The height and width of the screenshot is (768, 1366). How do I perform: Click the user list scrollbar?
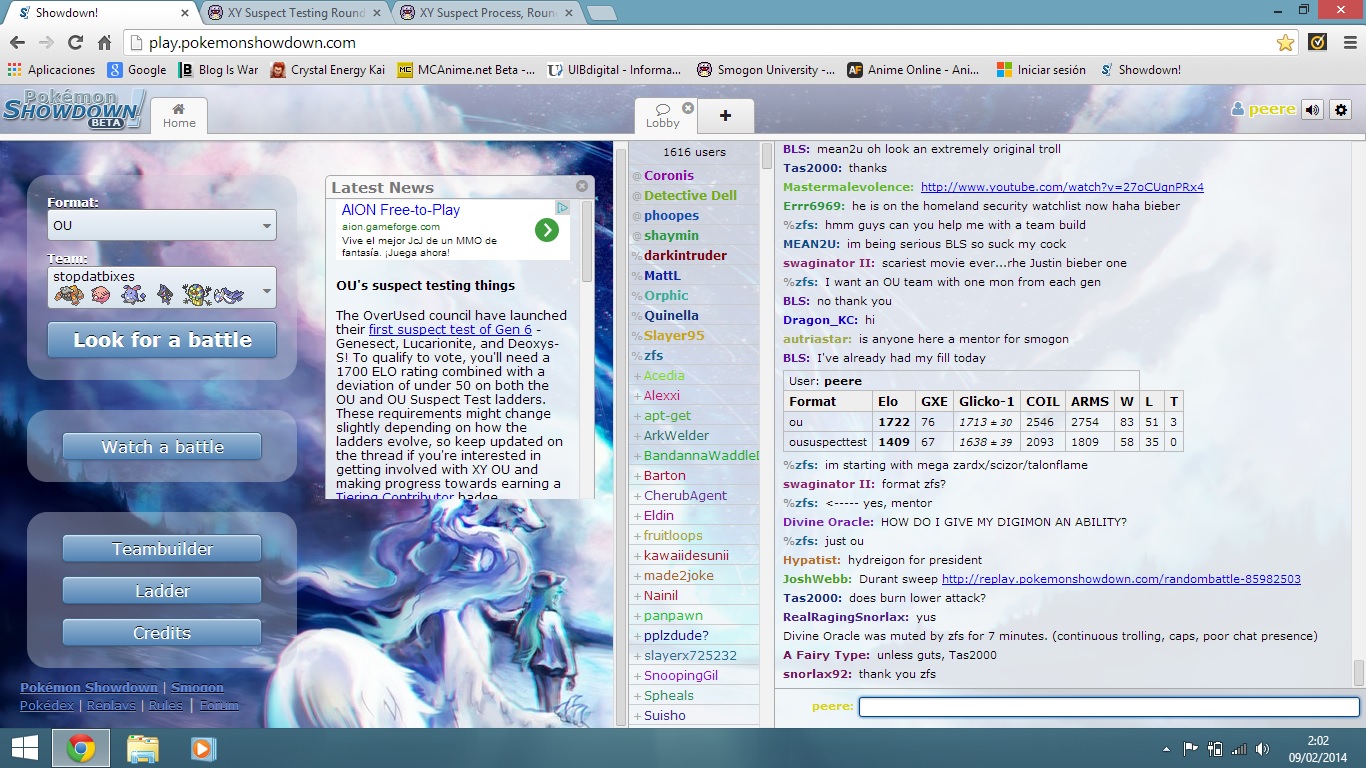click(x=767, y=156)
